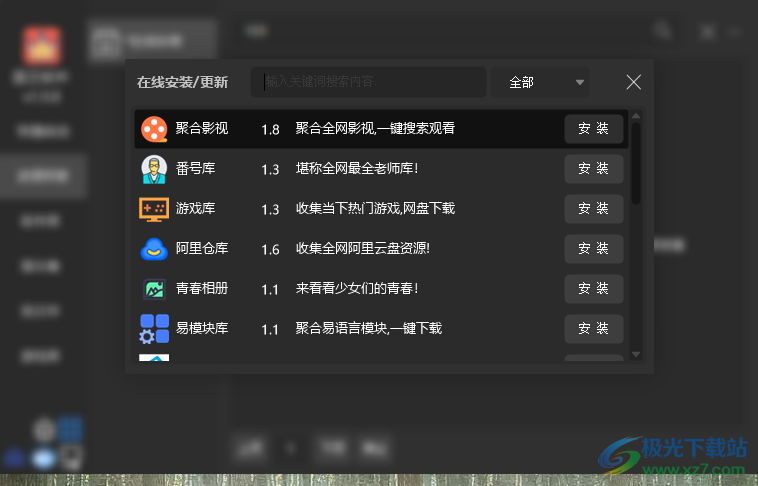Install the 聚合影视 plugin
Screen dimensions: 758x486
(594, 129)
